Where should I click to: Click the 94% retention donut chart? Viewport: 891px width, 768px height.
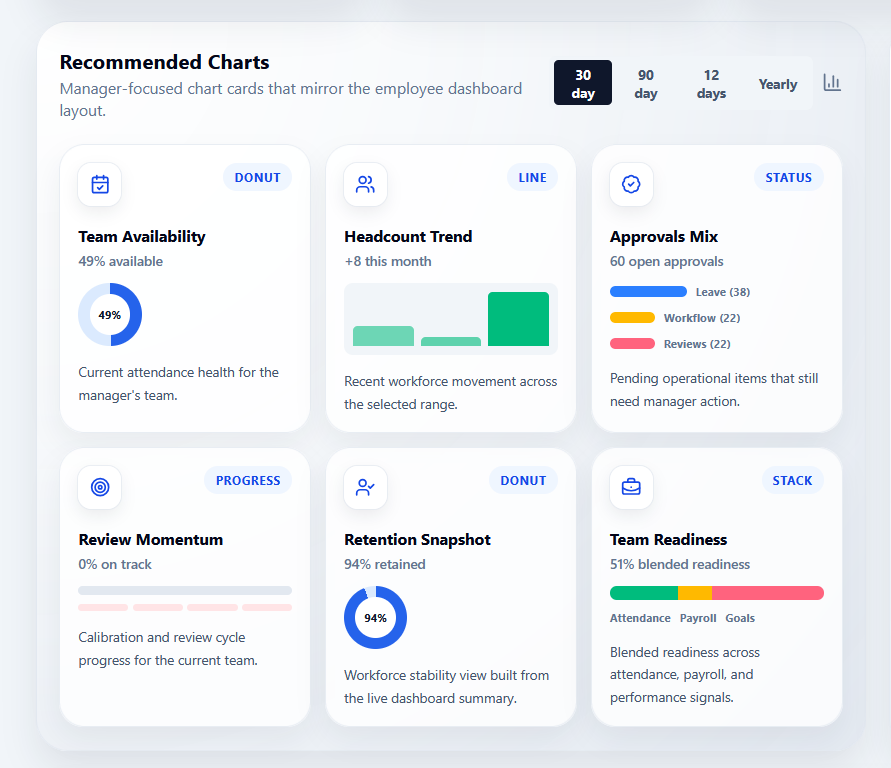click(376, 617)
